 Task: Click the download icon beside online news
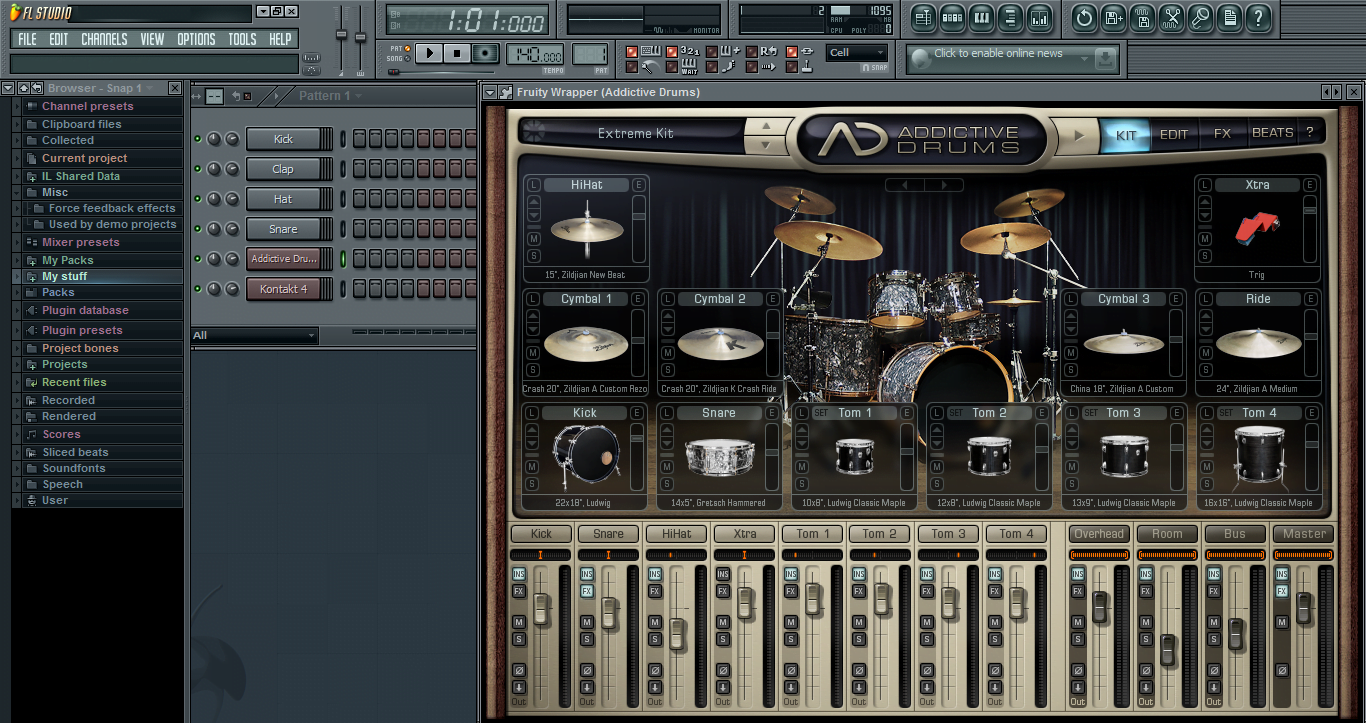click(1105, 59)
